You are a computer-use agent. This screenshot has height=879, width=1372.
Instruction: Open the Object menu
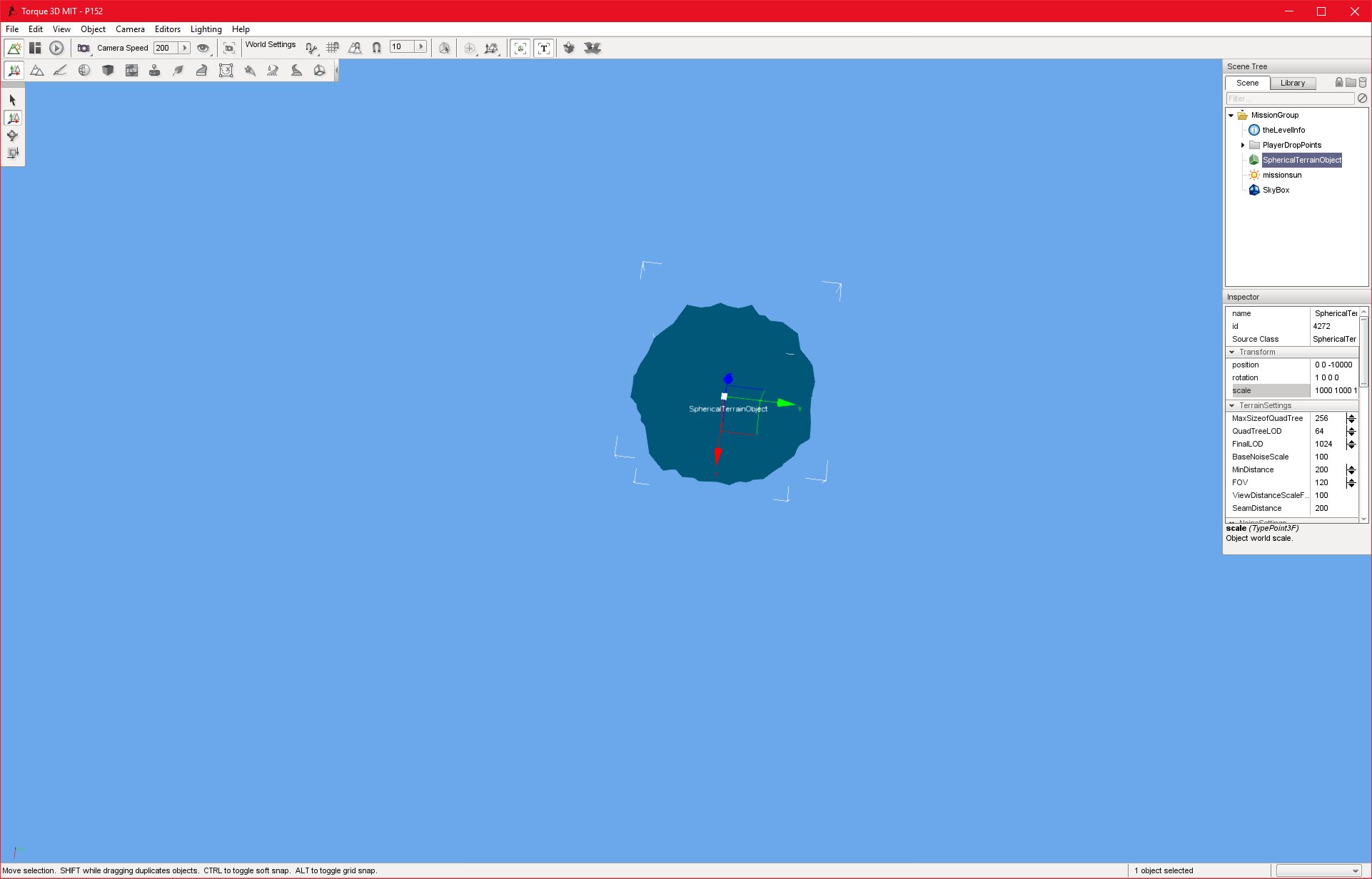93,29
